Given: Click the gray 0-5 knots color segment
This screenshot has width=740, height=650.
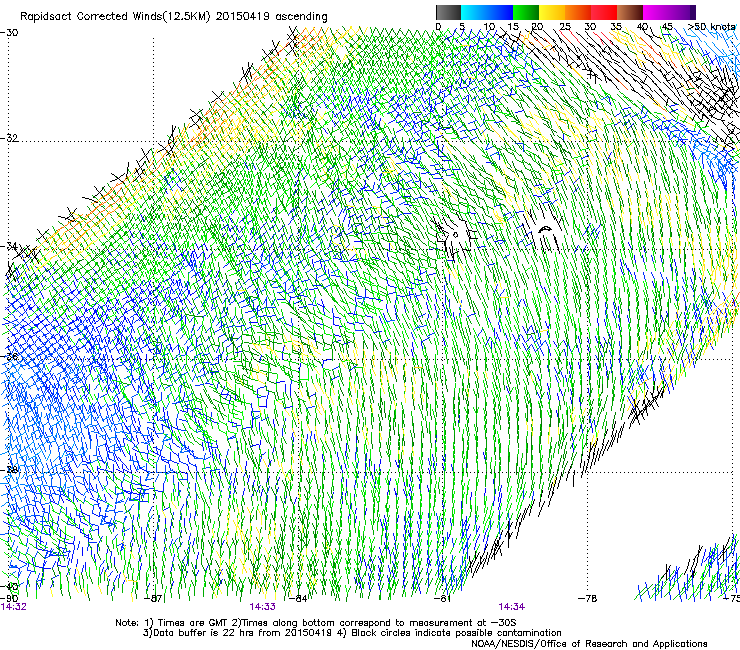Looking at the screenshot, I should 448,12.
